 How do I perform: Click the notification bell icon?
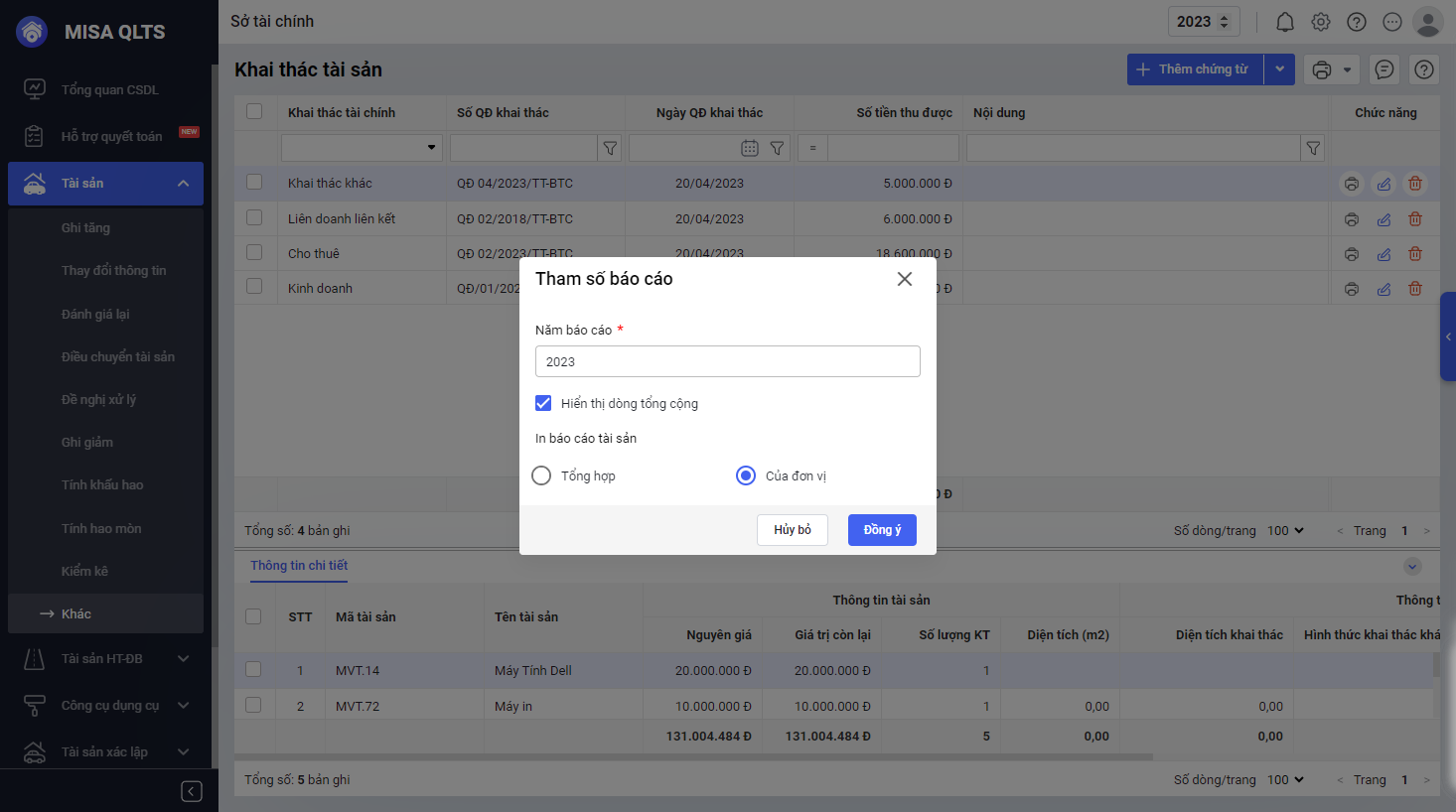click(1284, 22)
